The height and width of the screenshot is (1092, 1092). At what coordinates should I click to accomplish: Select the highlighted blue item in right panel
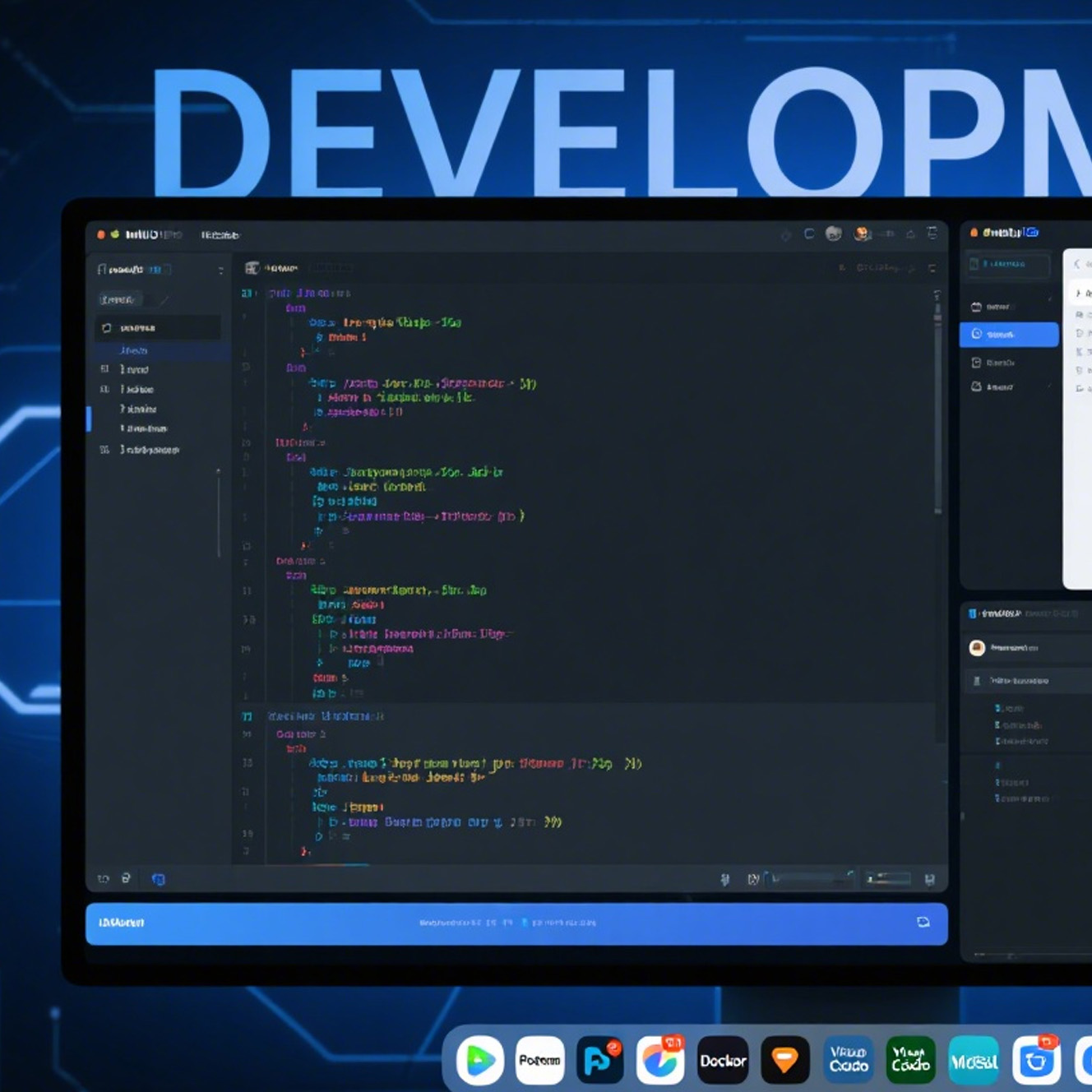coord(1009,335)
